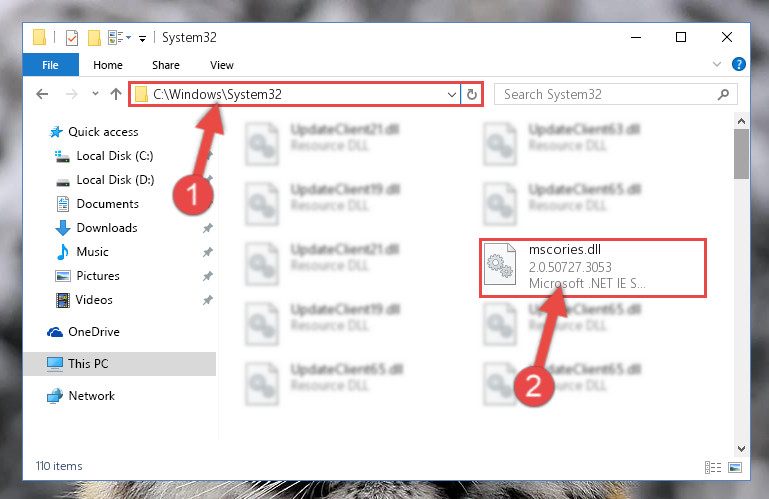769x499 pixels.
Task: Switch to large icons view layout
Action: tap(735, 467)
